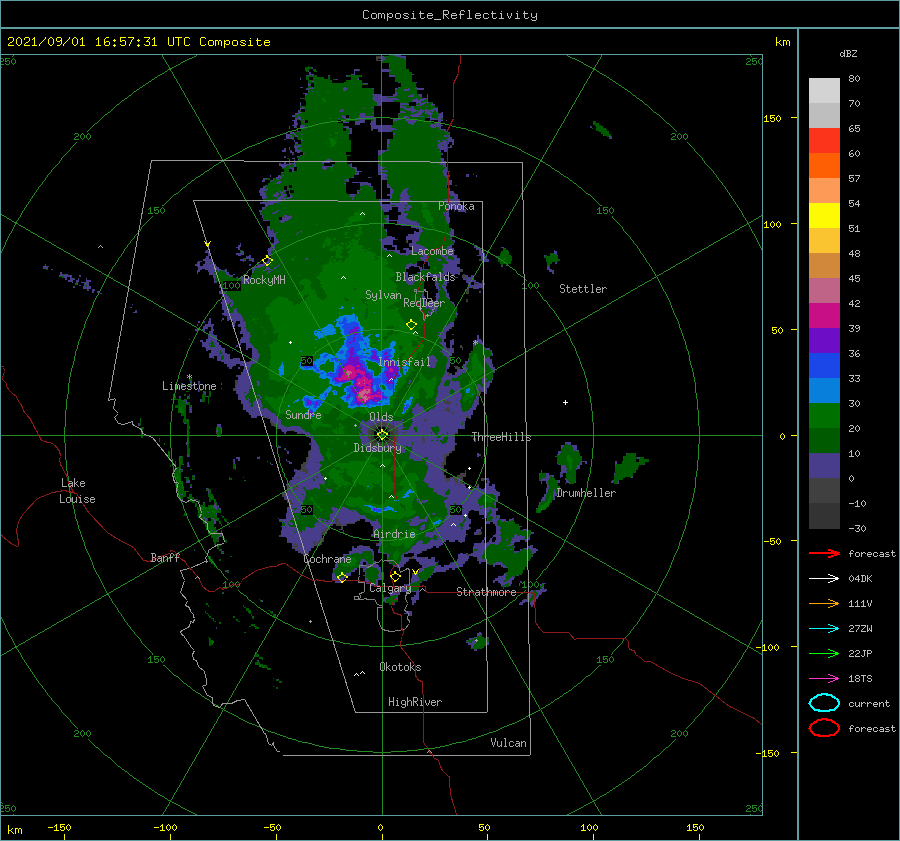The height and width of the screenshot is (841, 900).
Task: Click the -150 tick on bottom axis
Action: pyautogui.click(x=59, y=827)
